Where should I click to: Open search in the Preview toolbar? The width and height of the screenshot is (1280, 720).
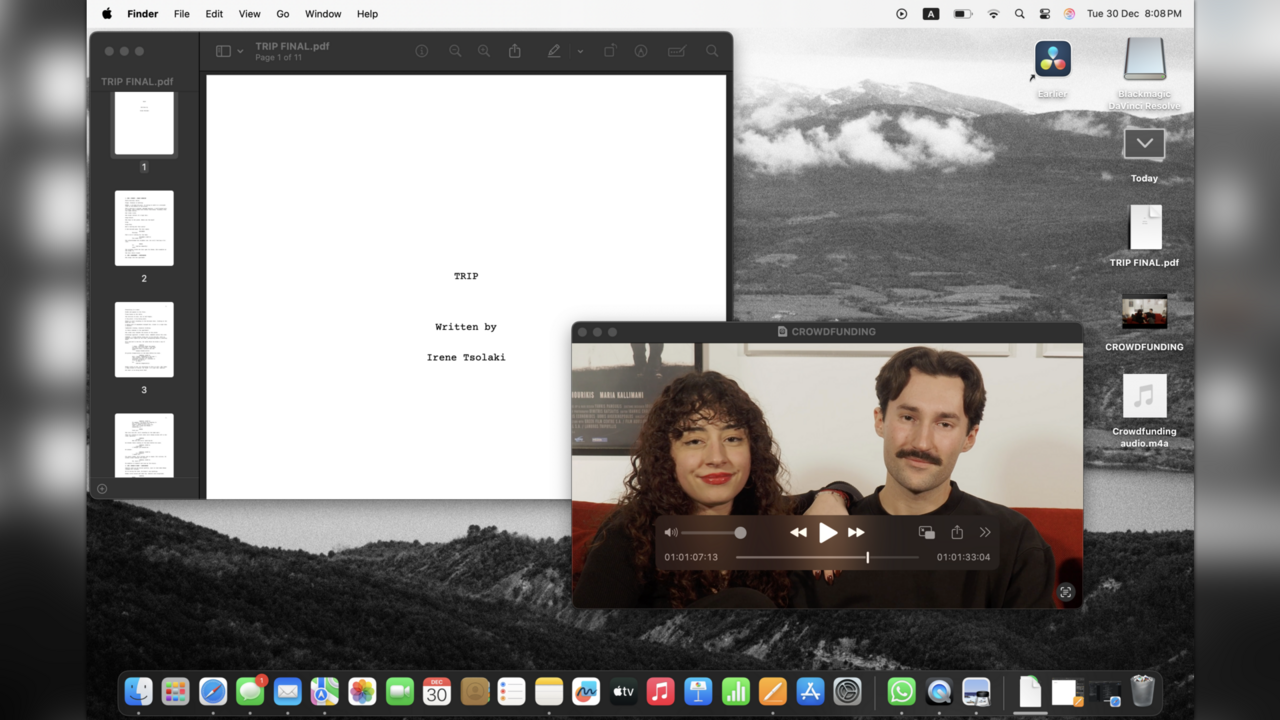[712, 51]
